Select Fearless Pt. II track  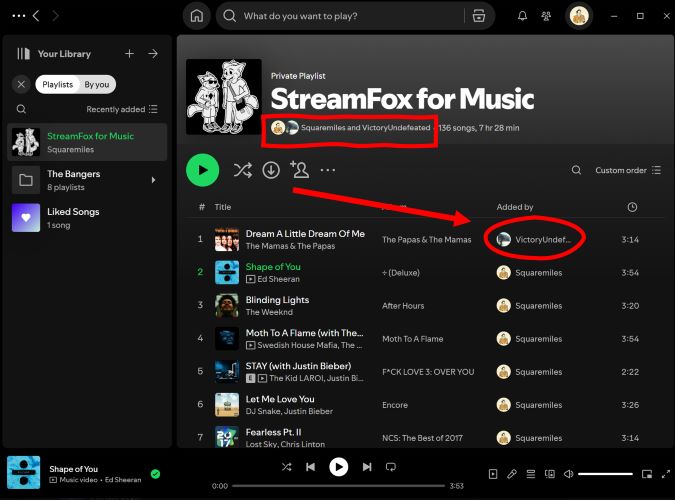[273, 432]
